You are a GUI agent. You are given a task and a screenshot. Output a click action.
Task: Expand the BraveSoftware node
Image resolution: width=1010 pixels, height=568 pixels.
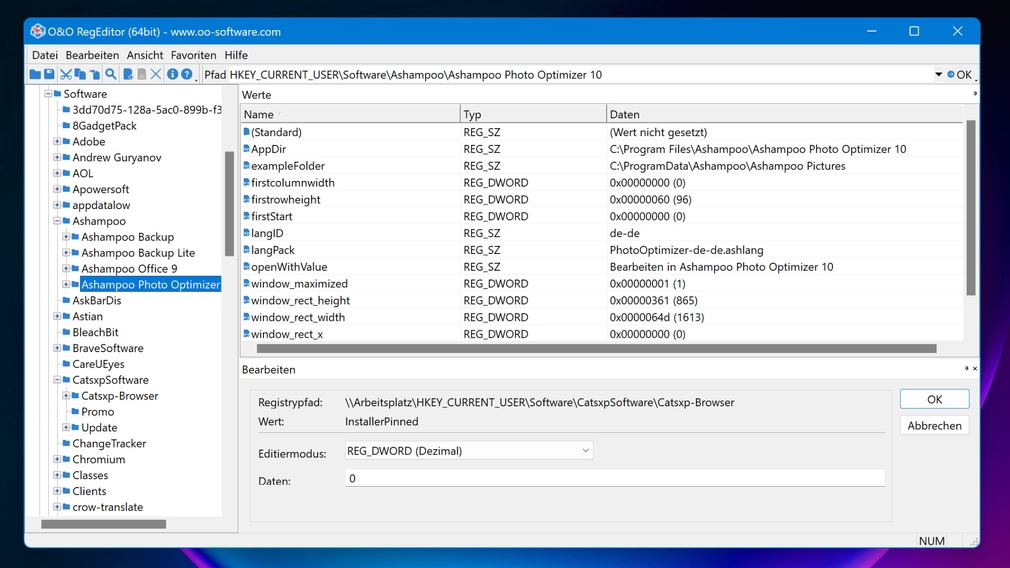tap(57, 348)
